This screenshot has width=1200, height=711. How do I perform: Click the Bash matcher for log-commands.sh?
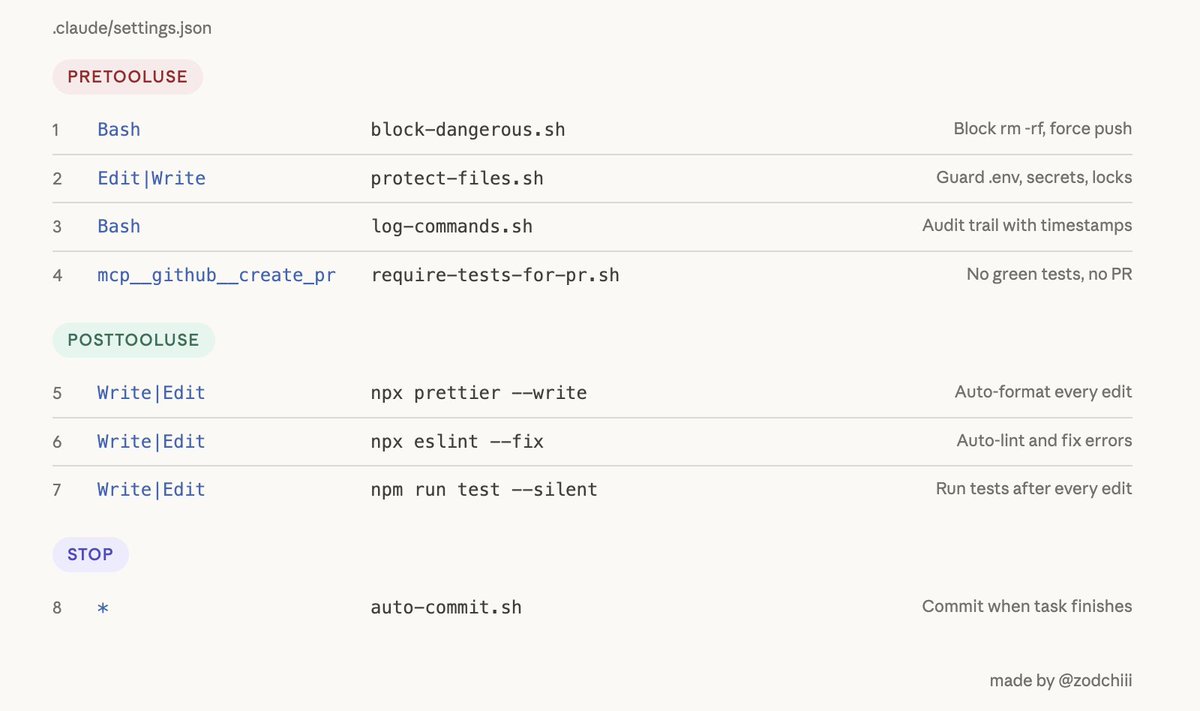(119, 227)
